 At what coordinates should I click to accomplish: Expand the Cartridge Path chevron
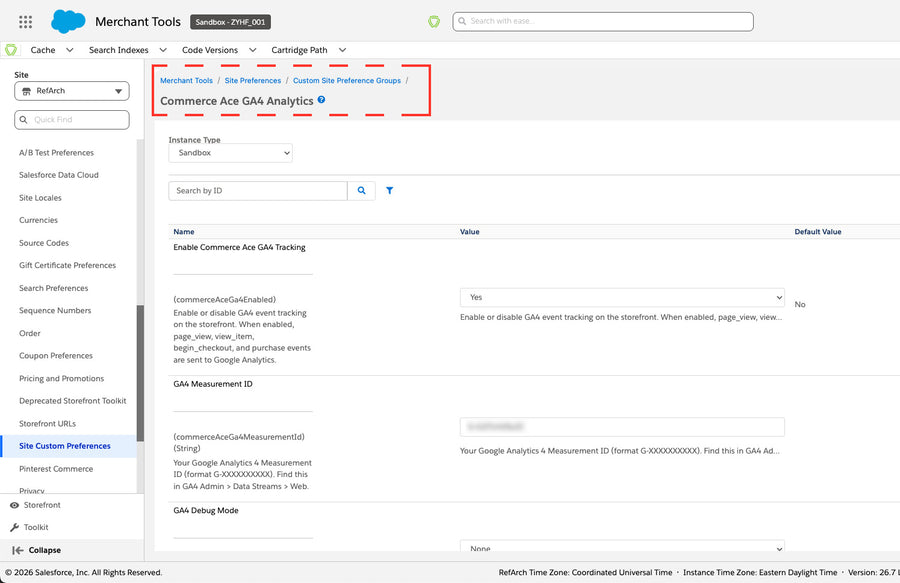coord(342,50)
